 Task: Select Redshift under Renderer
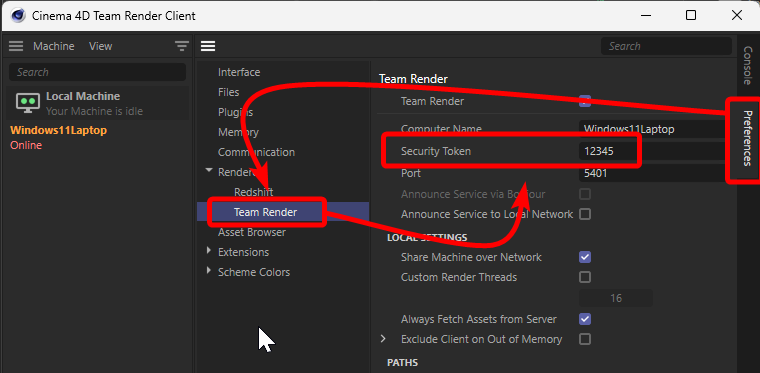click(253, 192)
